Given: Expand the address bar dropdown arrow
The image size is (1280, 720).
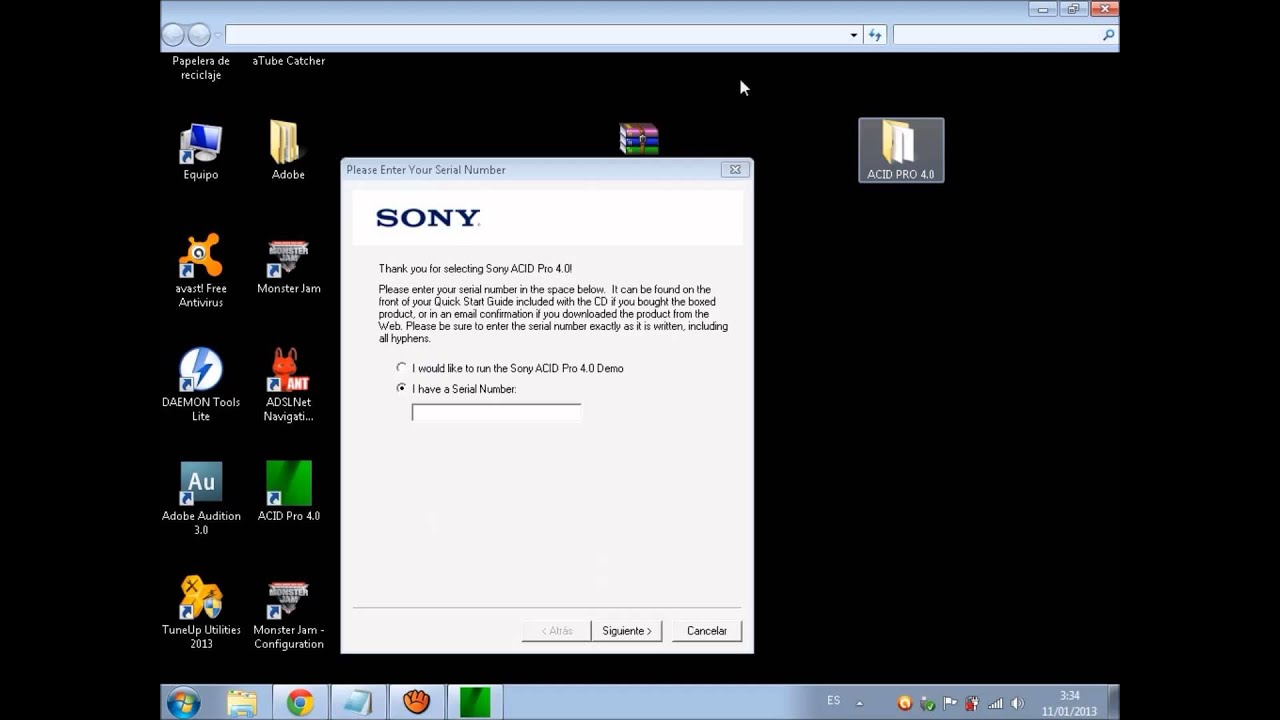Looking at the screenshot, I should (854, 35).
